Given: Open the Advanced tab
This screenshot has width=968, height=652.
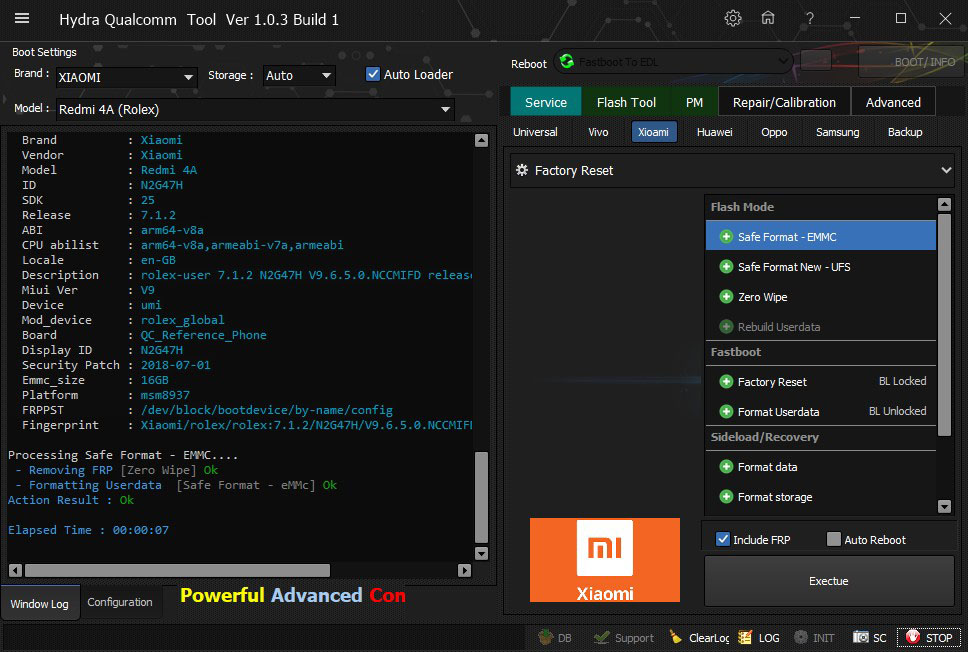Looking at the screenshot, I should pyautogui.click(x=893, y=102).
